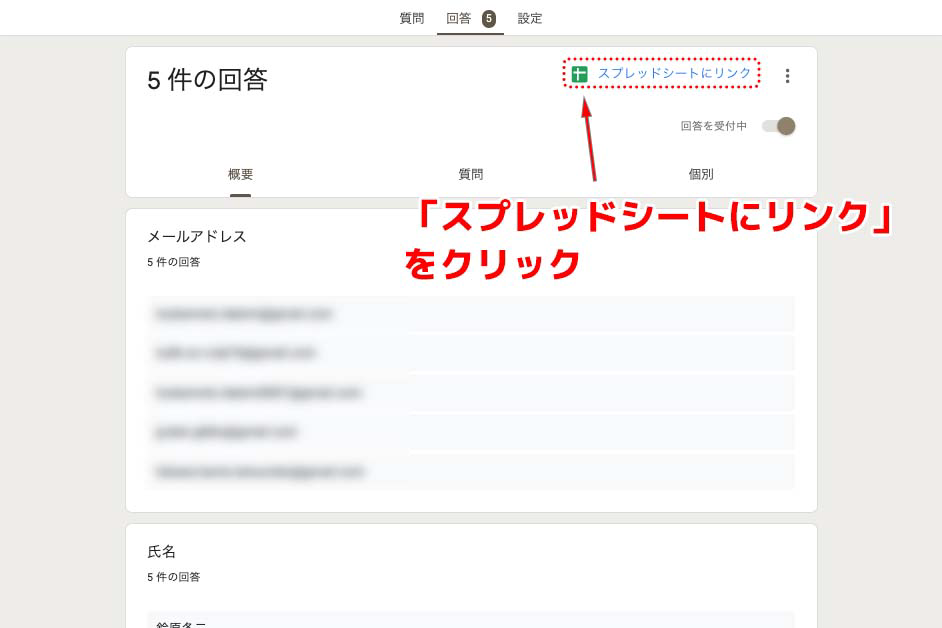
Task: Open the three-dot more options menu
Action: point(787,76)
